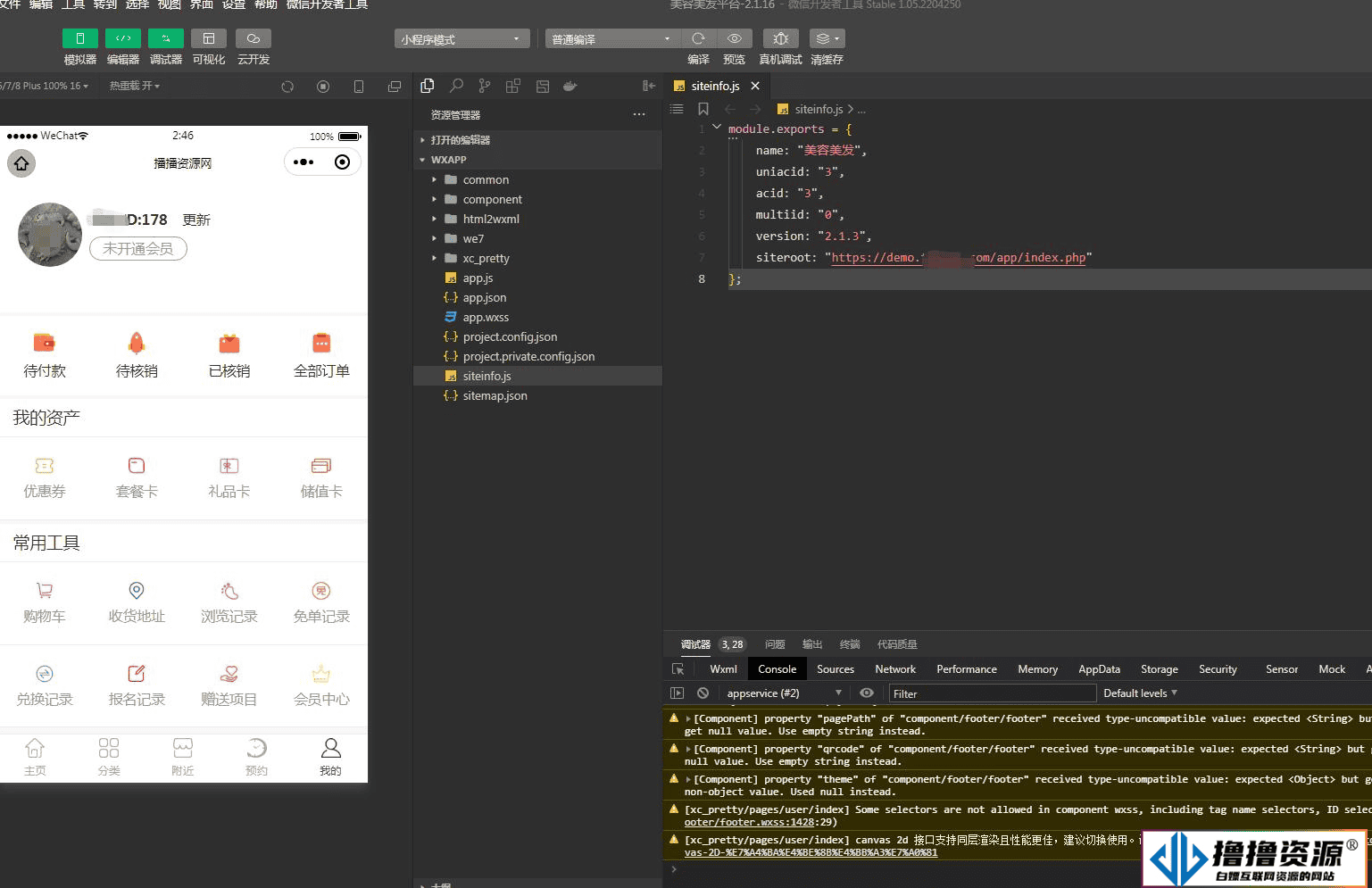The height and width of the screenshot is (888, 1372).
Task: Select the 预约 booking bottom tab
Action: pos(256,757)
